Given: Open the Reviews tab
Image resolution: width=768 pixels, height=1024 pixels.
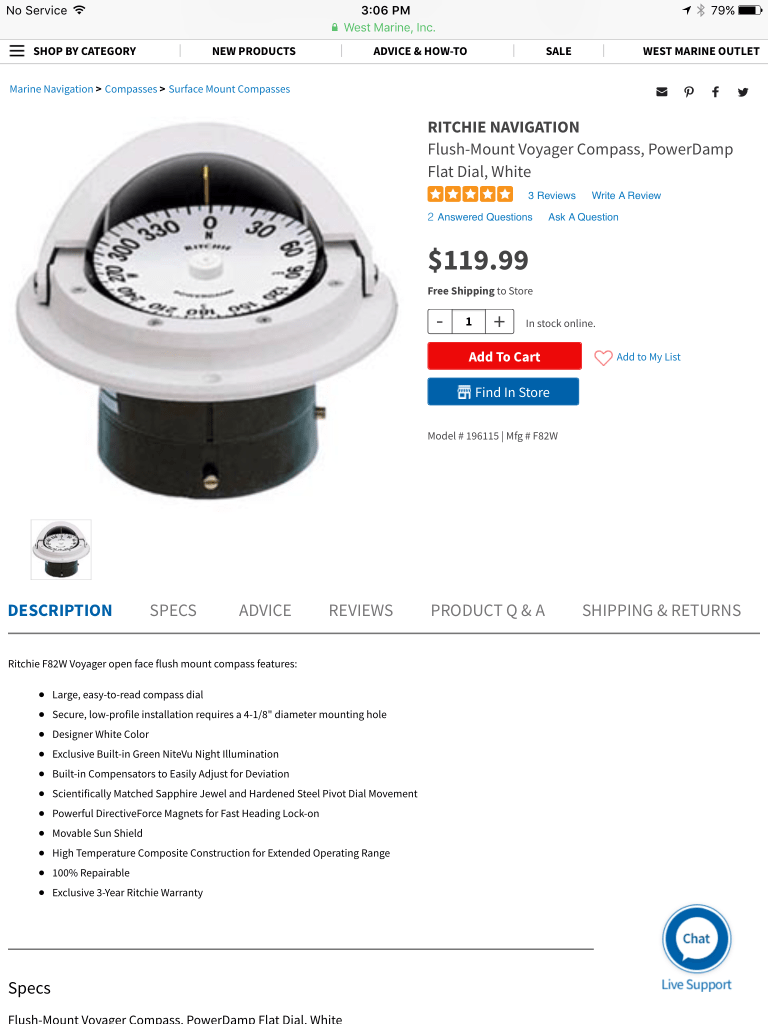Looking at the screenshot, I should click(x=360, y=611).
